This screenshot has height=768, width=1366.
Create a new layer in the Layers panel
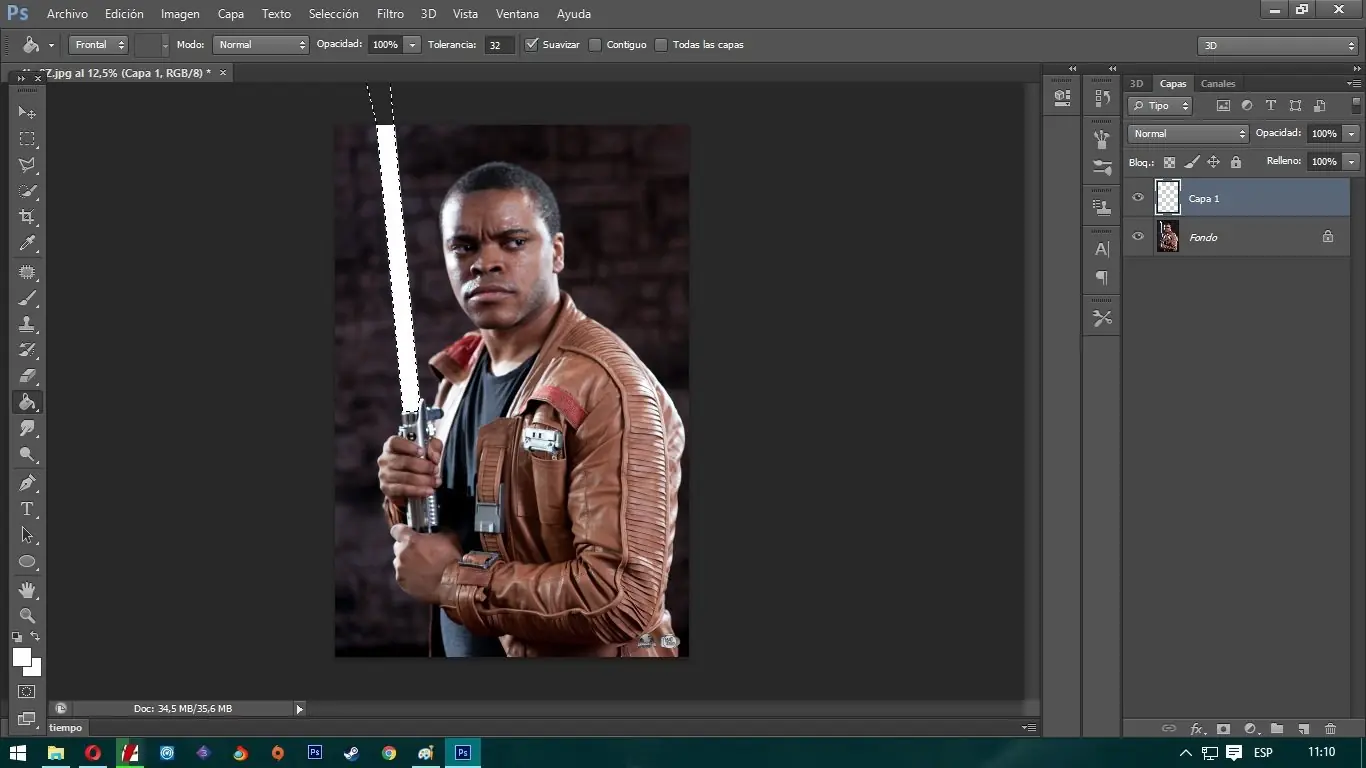click(x=1303, y=729)
